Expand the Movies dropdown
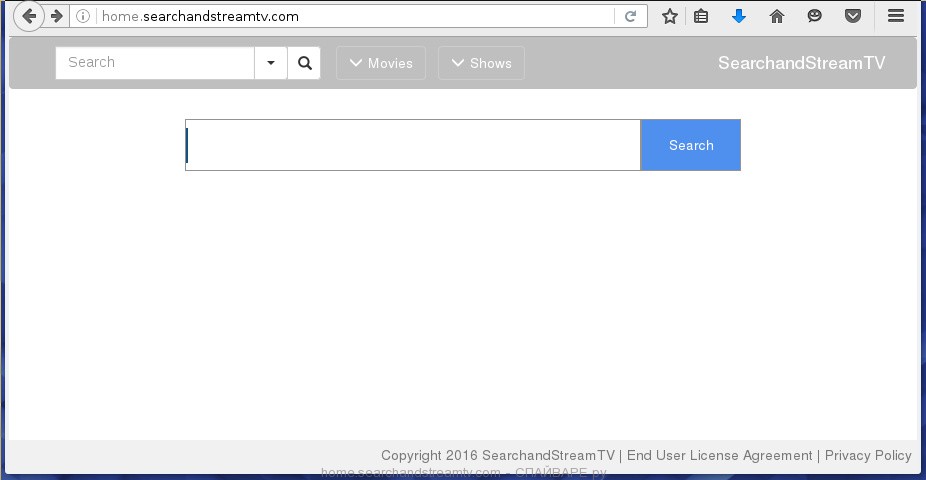The image size is (926, 480). [x=381, y=63]
